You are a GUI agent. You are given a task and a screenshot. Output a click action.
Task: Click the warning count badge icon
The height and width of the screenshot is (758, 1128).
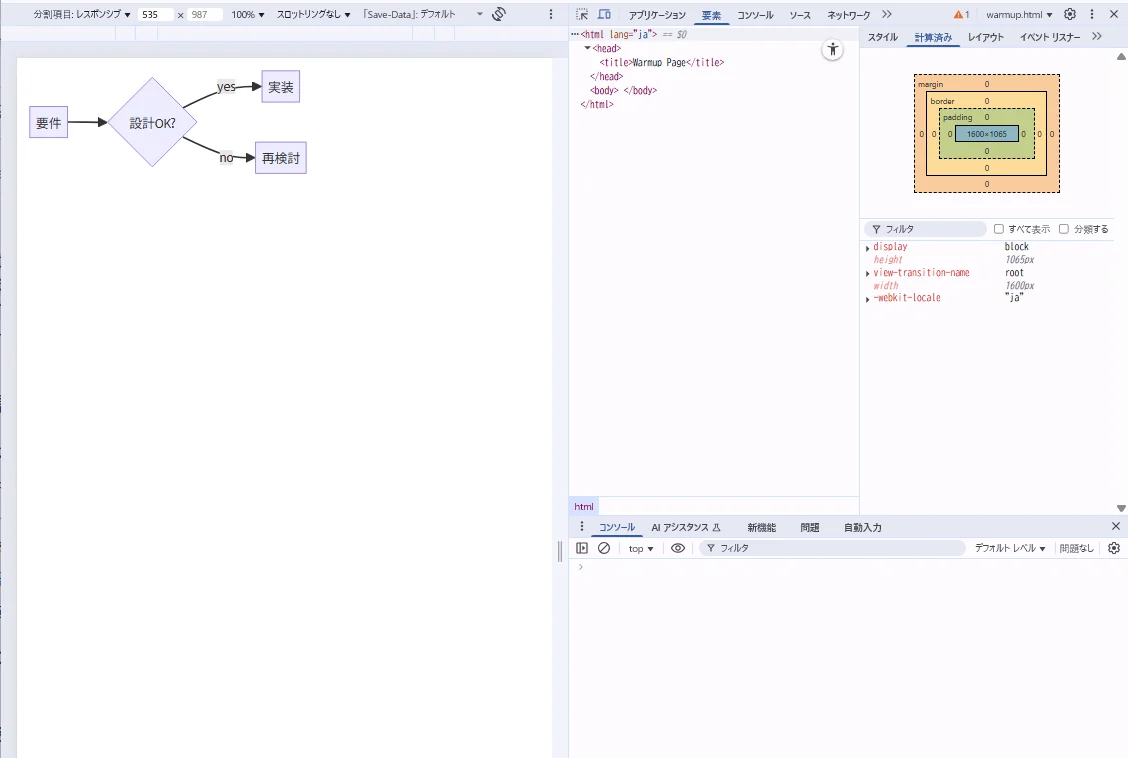point(961,15)
